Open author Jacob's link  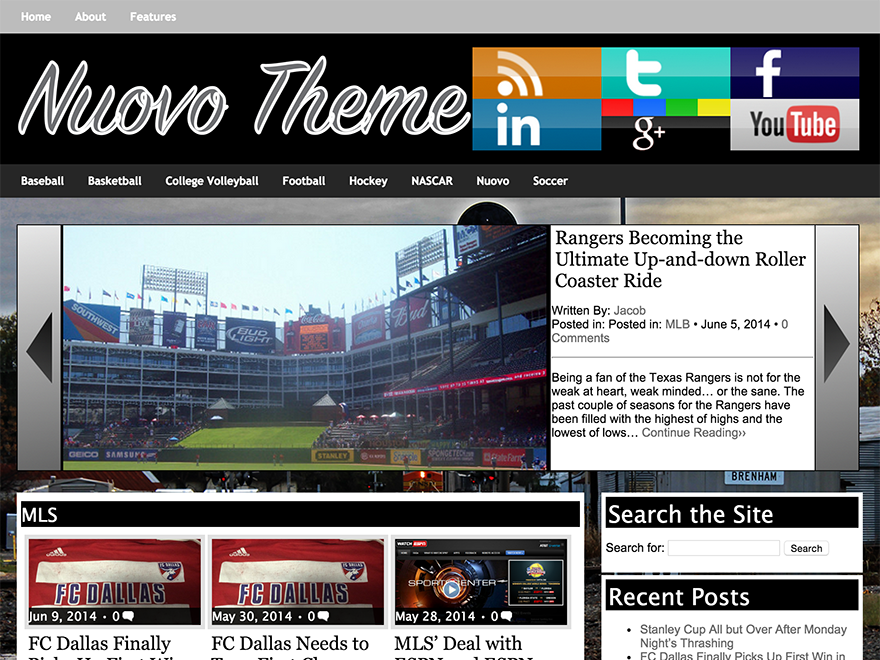(x=629, y=310)
